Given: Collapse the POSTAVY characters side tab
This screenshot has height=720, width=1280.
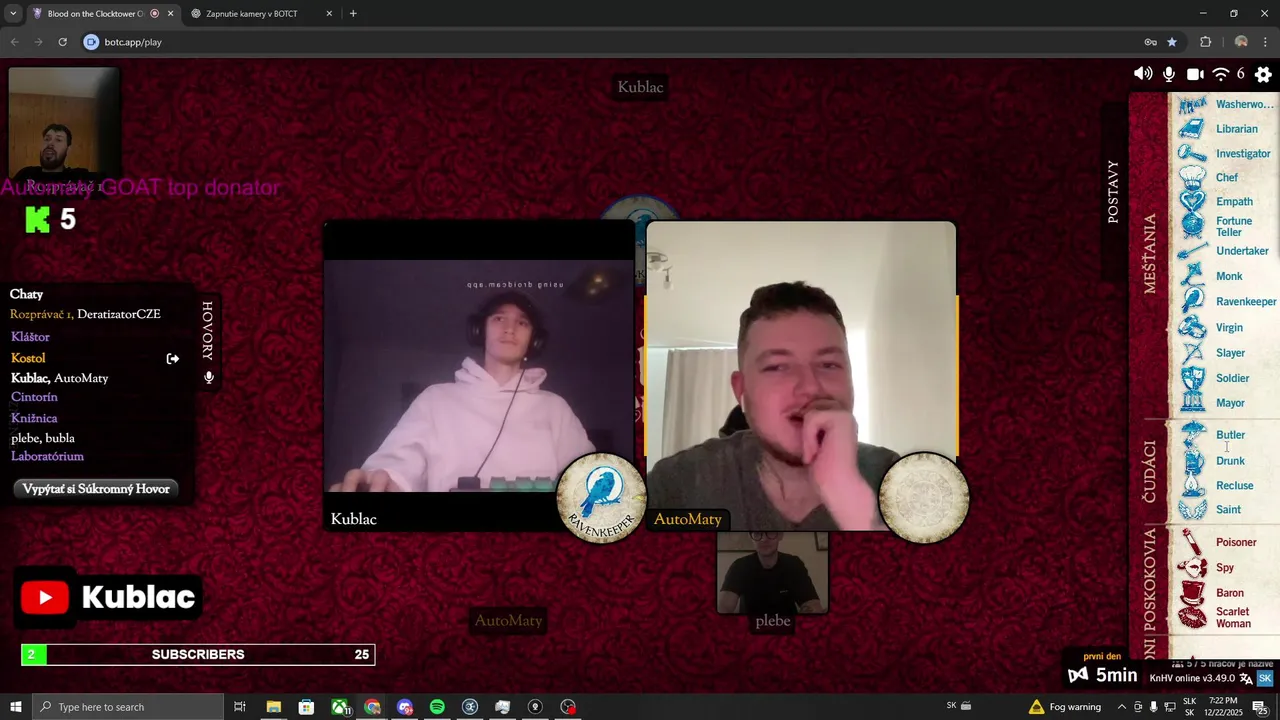Looking at the screenshot, I should [x=1113, y=191].
